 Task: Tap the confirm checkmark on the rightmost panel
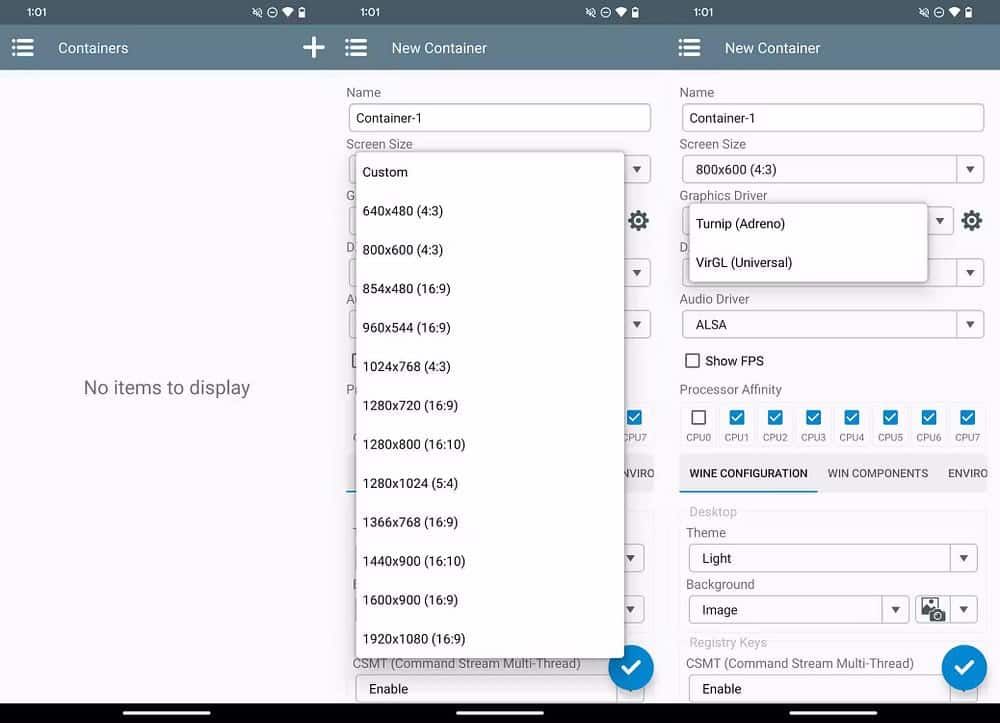pyautogui.click(x=964, y=667)
